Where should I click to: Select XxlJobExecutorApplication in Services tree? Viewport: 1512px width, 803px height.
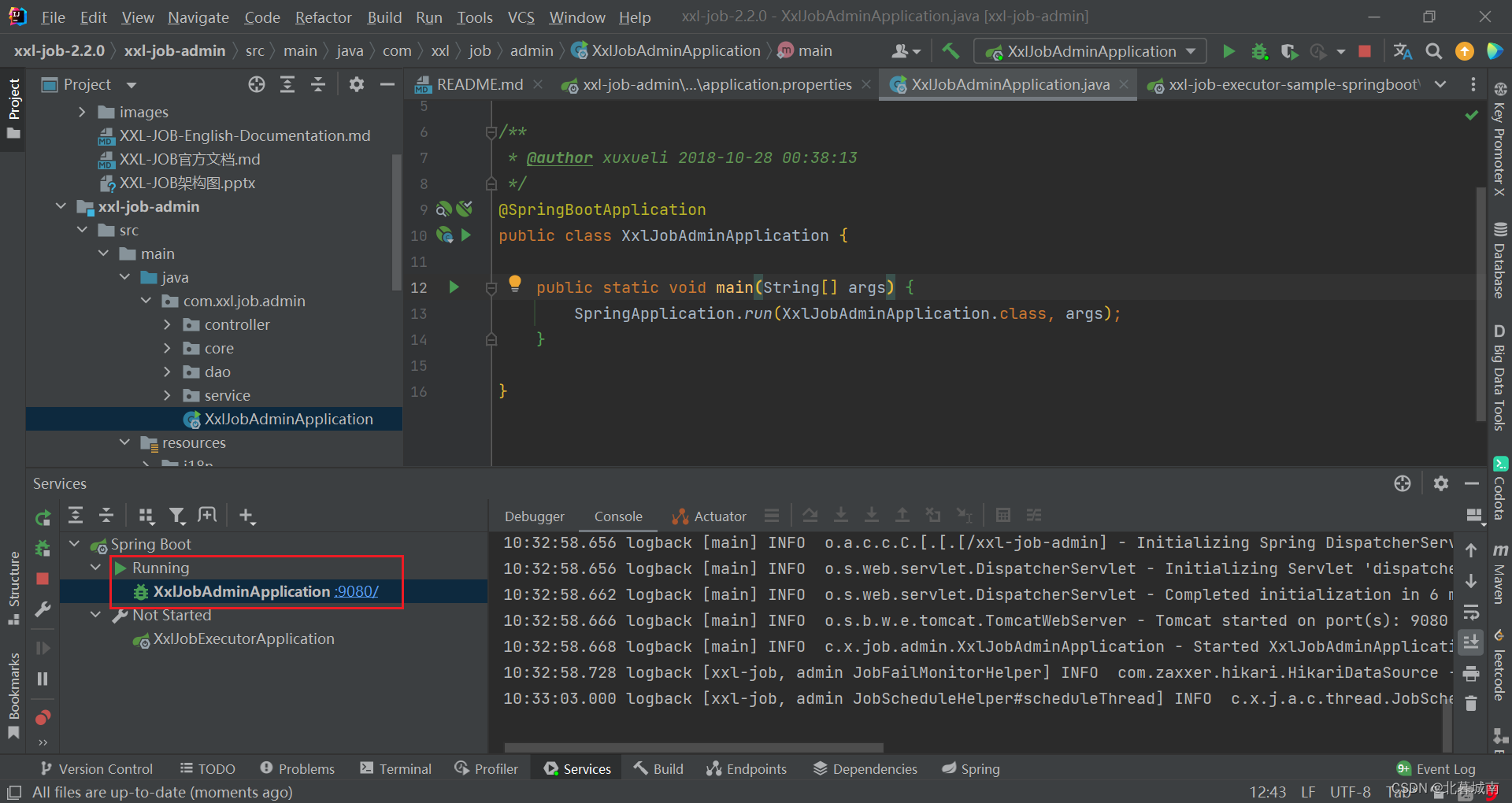click(x=243, y=638)
